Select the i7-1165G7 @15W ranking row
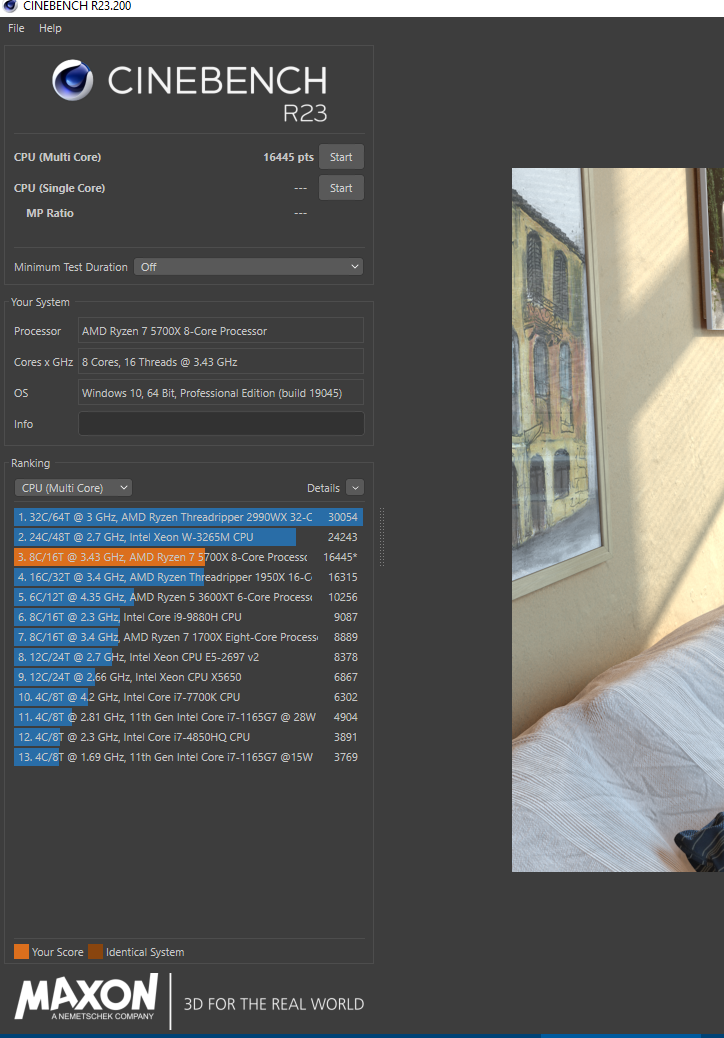The height and width of the screenshot is (1038, 724). (188, 757)
